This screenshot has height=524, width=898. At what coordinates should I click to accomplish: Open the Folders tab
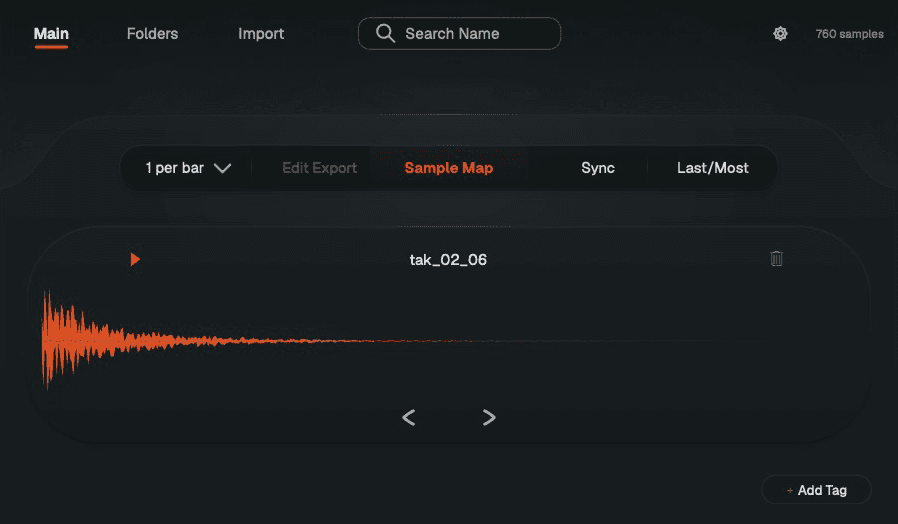152,34
